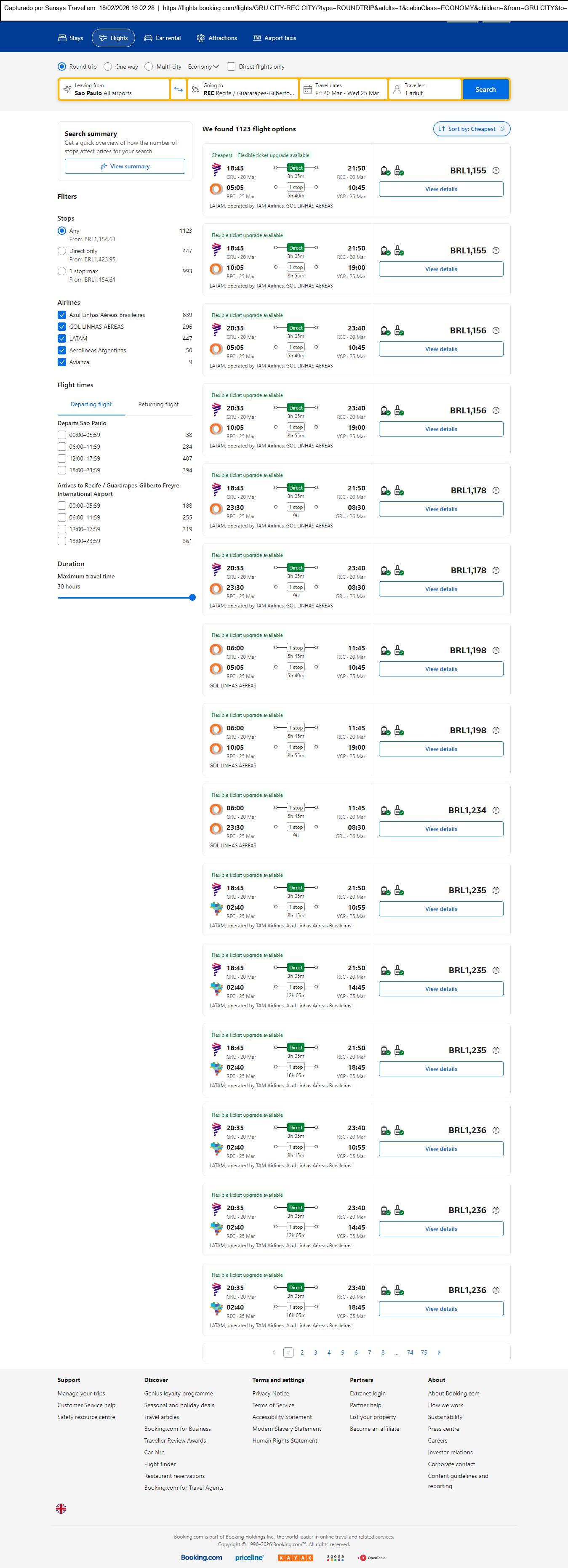The width and height of the screenshot is (568, 1568).
Task: Open the Sort by: Cheapest dropdown
Action: (x=471, y=129)
